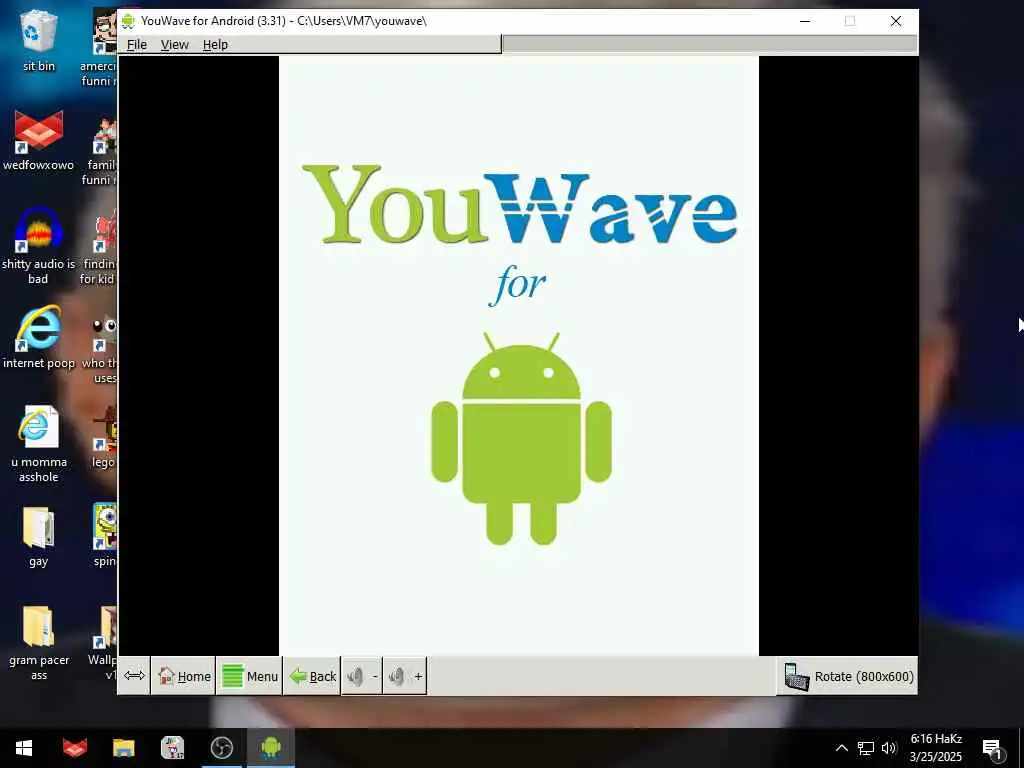The width and height of the screenshot is (1024, 768).
Task: Click the network tray icon
Action: pyautogui.click(x=866, y=748)
